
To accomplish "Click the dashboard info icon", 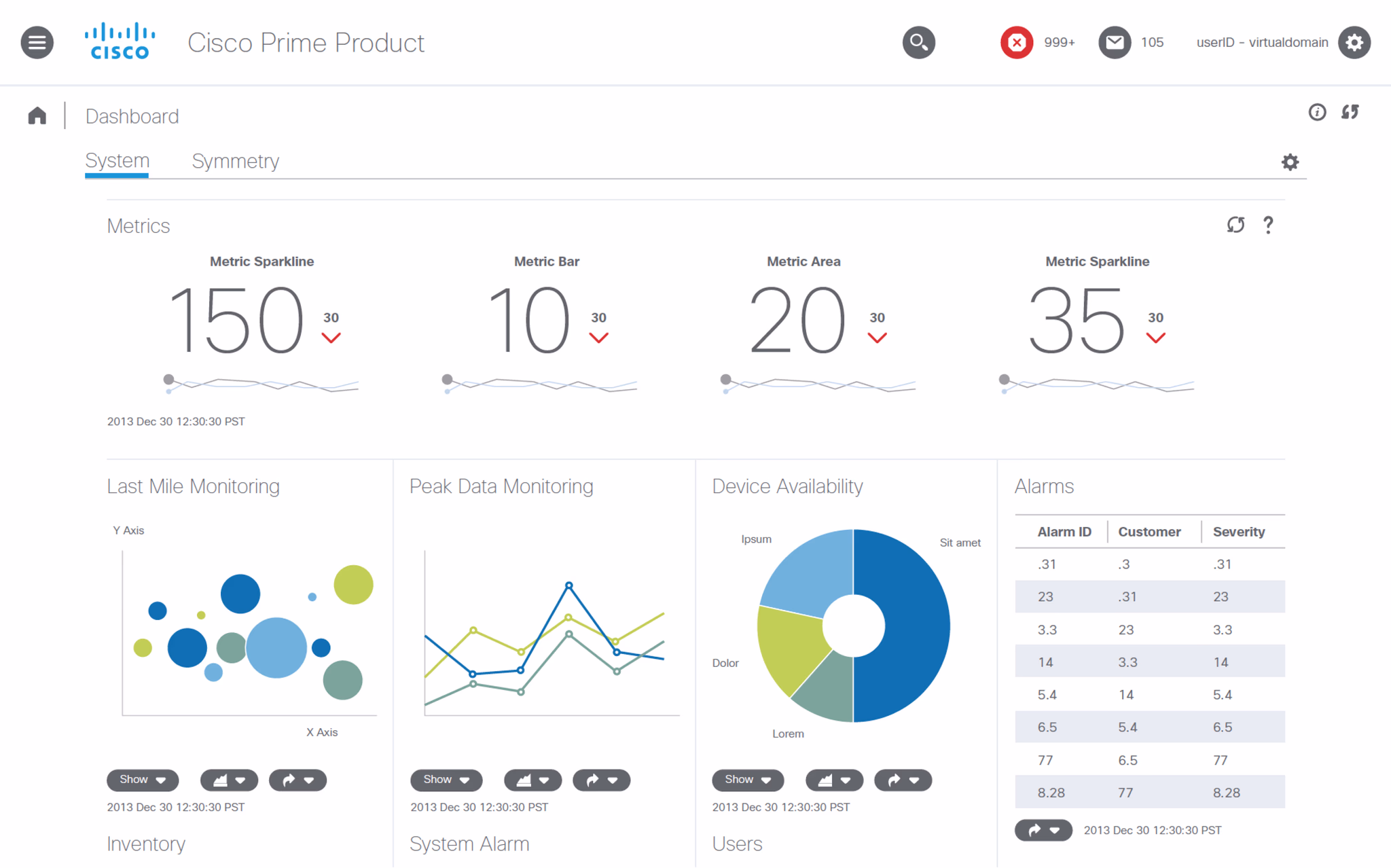I will coord(1317,113).
